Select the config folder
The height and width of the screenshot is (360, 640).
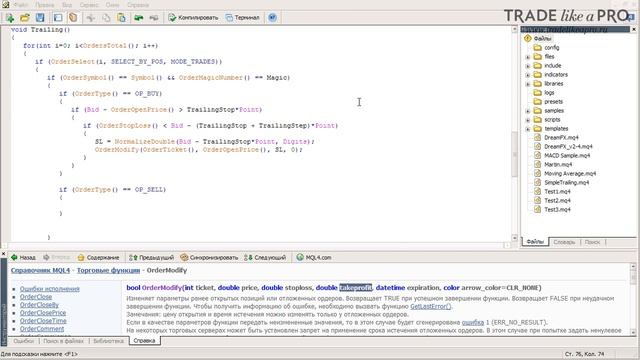[x=551, y=47]
